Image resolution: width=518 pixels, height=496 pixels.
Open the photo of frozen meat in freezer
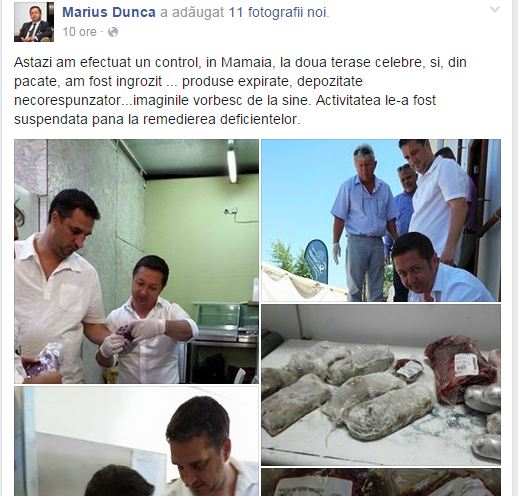tap(381, 385)
